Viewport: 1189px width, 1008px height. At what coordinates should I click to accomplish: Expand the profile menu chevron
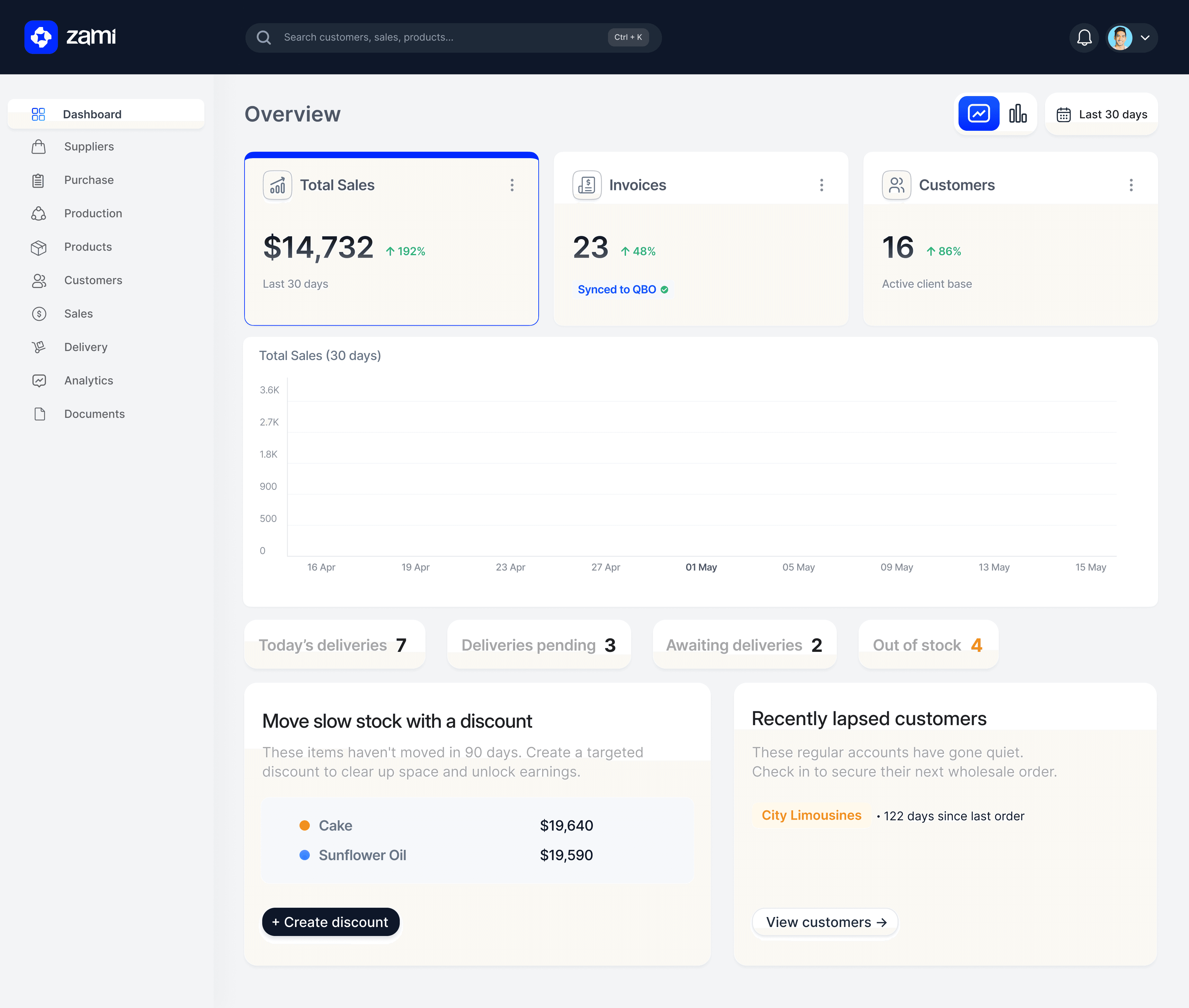click(1145, 38)
